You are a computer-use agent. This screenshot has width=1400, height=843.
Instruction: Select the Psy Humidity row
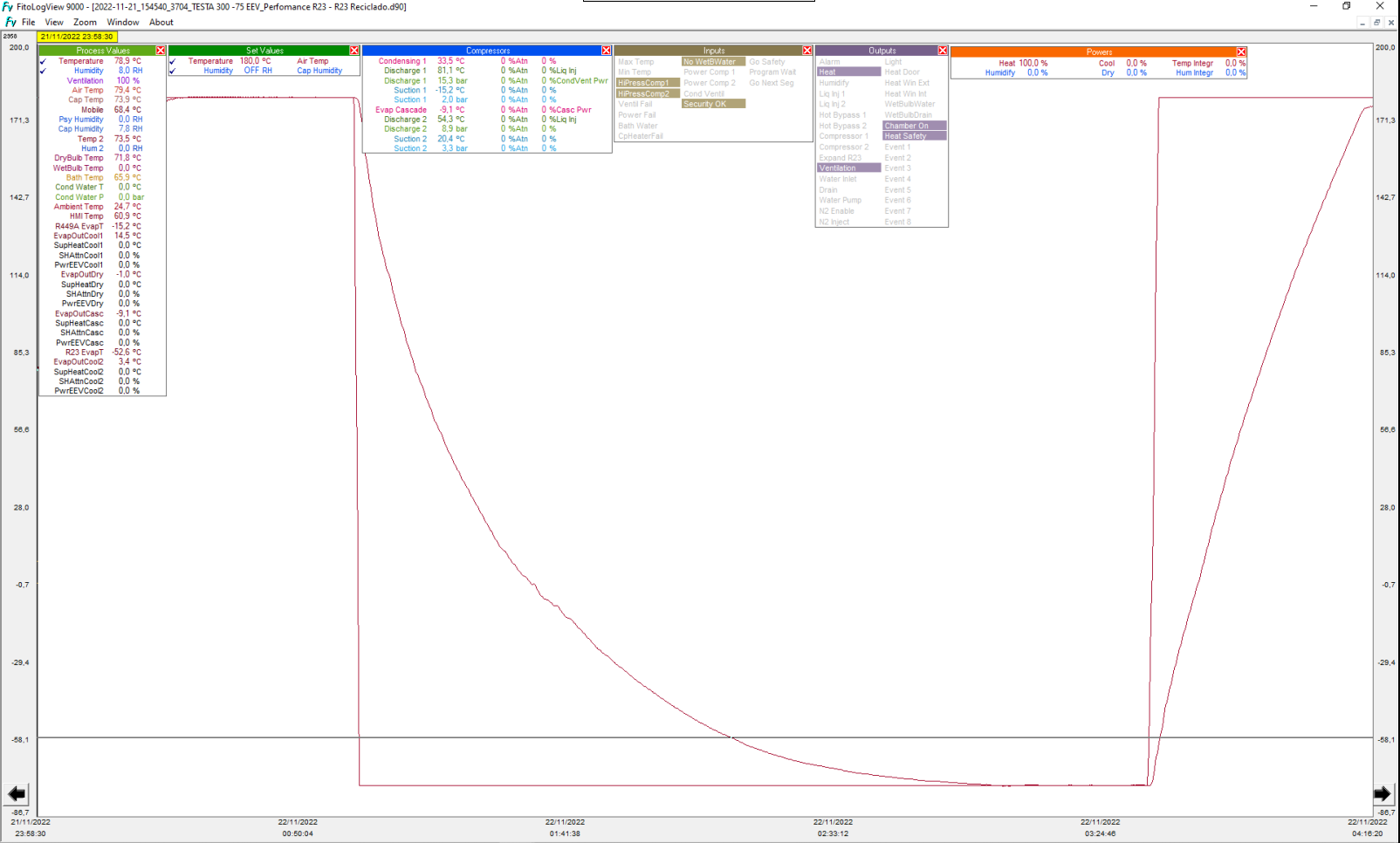102,120
